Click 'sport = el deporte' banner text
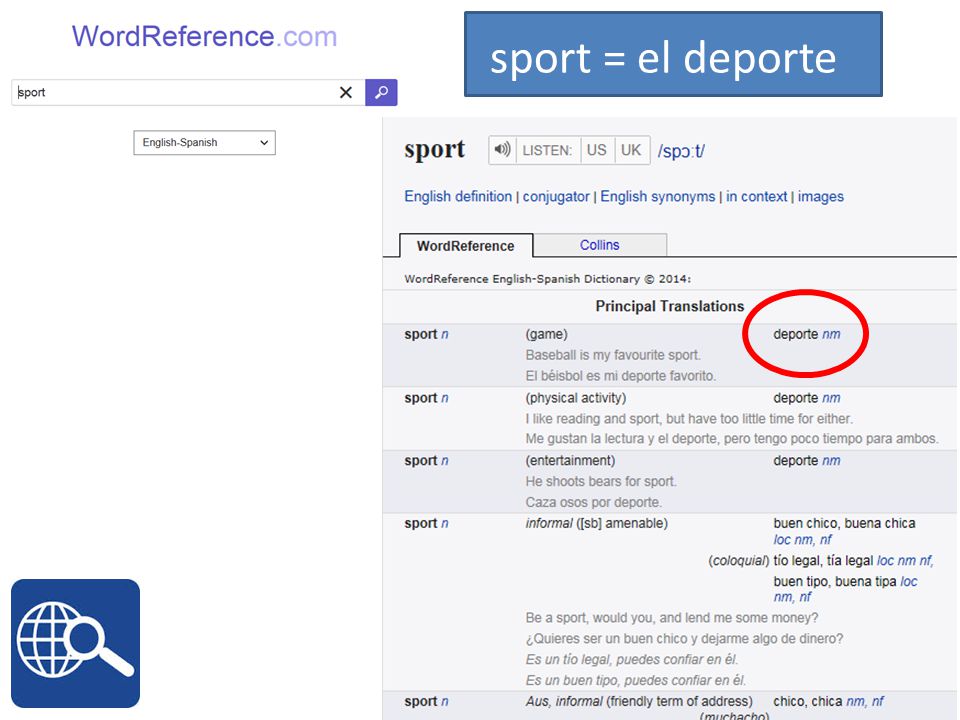 (663, 58)
